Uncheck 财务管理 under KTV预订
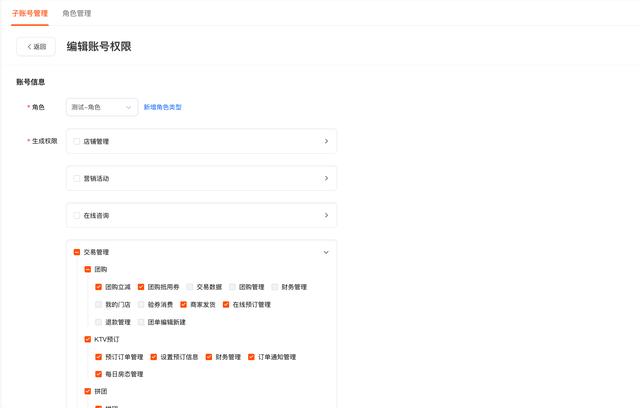This screenshot has height=408, width=640. tap(209, 357)
